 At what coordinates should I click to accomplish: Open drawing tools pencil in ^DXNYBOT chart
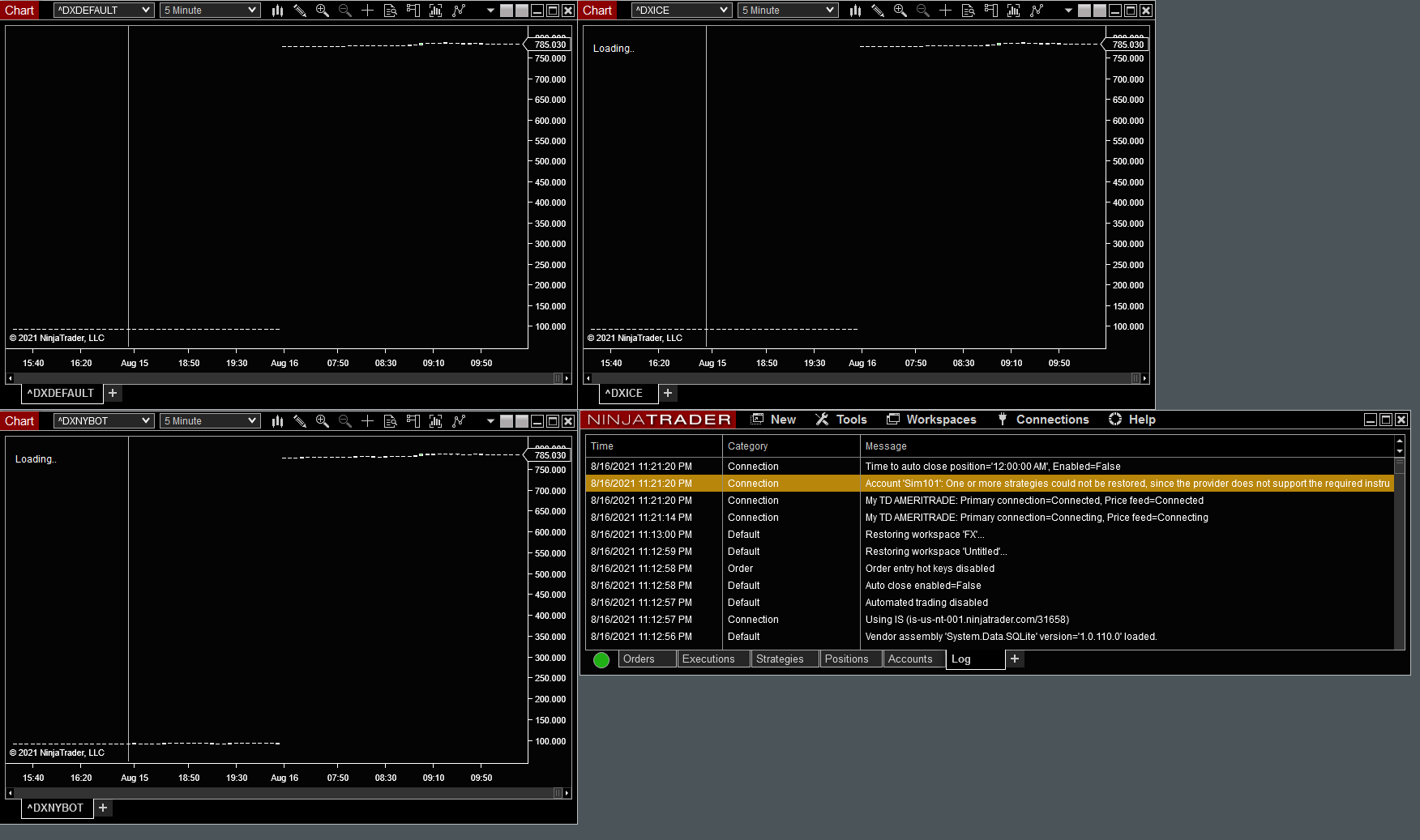[300, 421]
